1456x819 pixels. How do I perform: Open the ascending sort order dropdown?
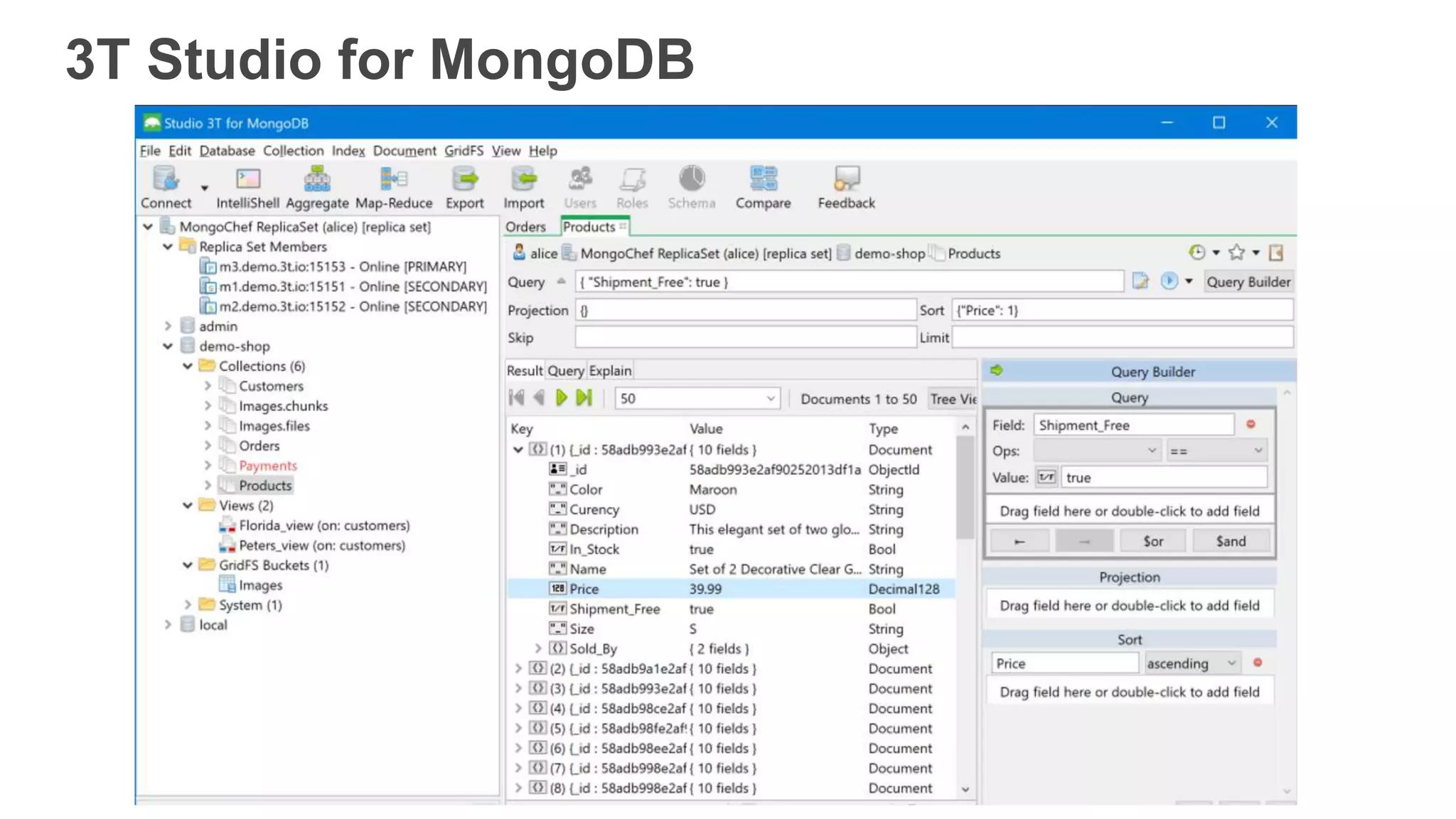1192,663
